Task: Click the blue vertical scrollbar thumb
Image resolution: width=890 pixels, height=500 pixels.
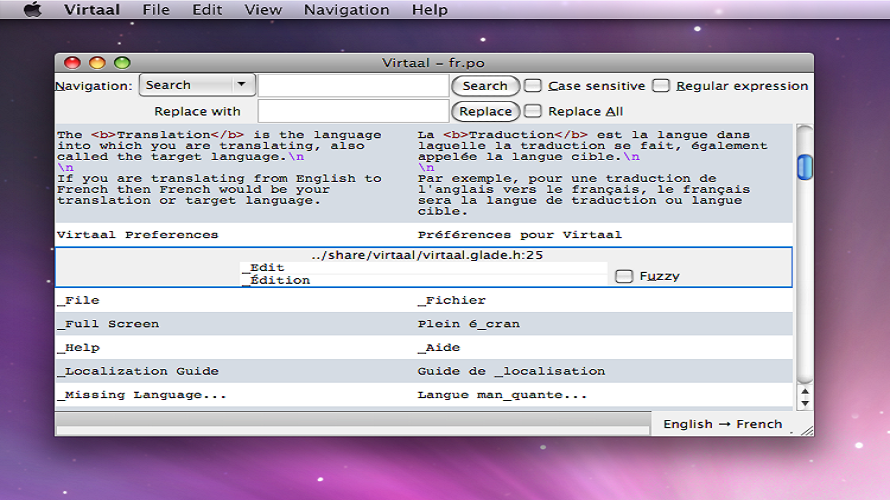Action: tap(805, 167)
